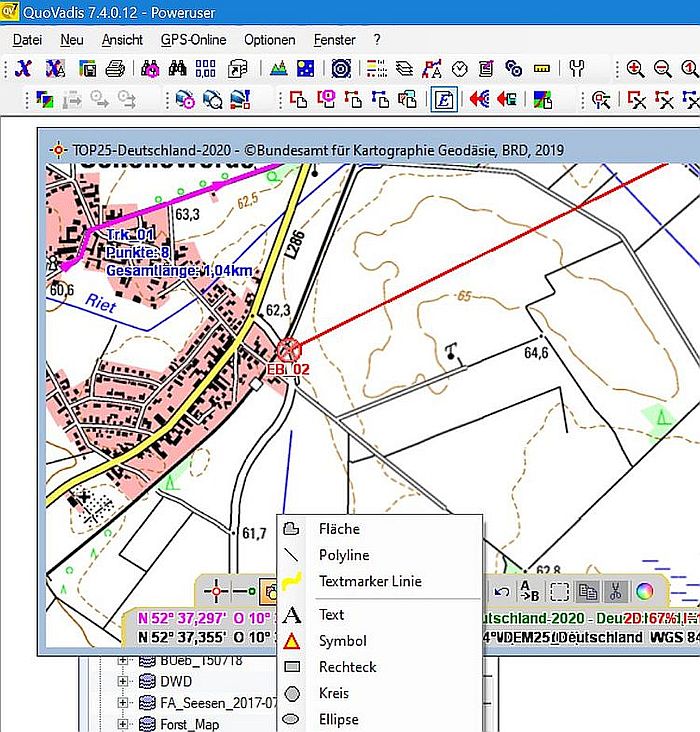The height and width of the screenshot is (732, 700).
Task: Click the QuoVadis X explorer icon
Action: (x=23, y=69)
